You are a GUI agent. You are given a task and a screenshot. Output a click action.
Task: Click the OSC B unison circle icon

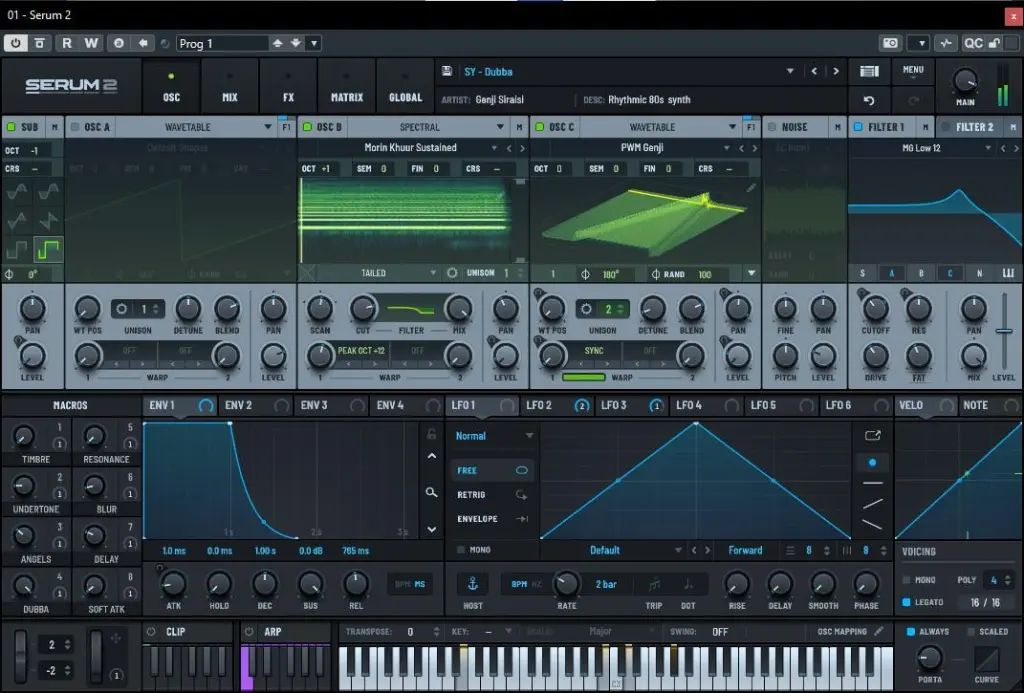point(452,273)
